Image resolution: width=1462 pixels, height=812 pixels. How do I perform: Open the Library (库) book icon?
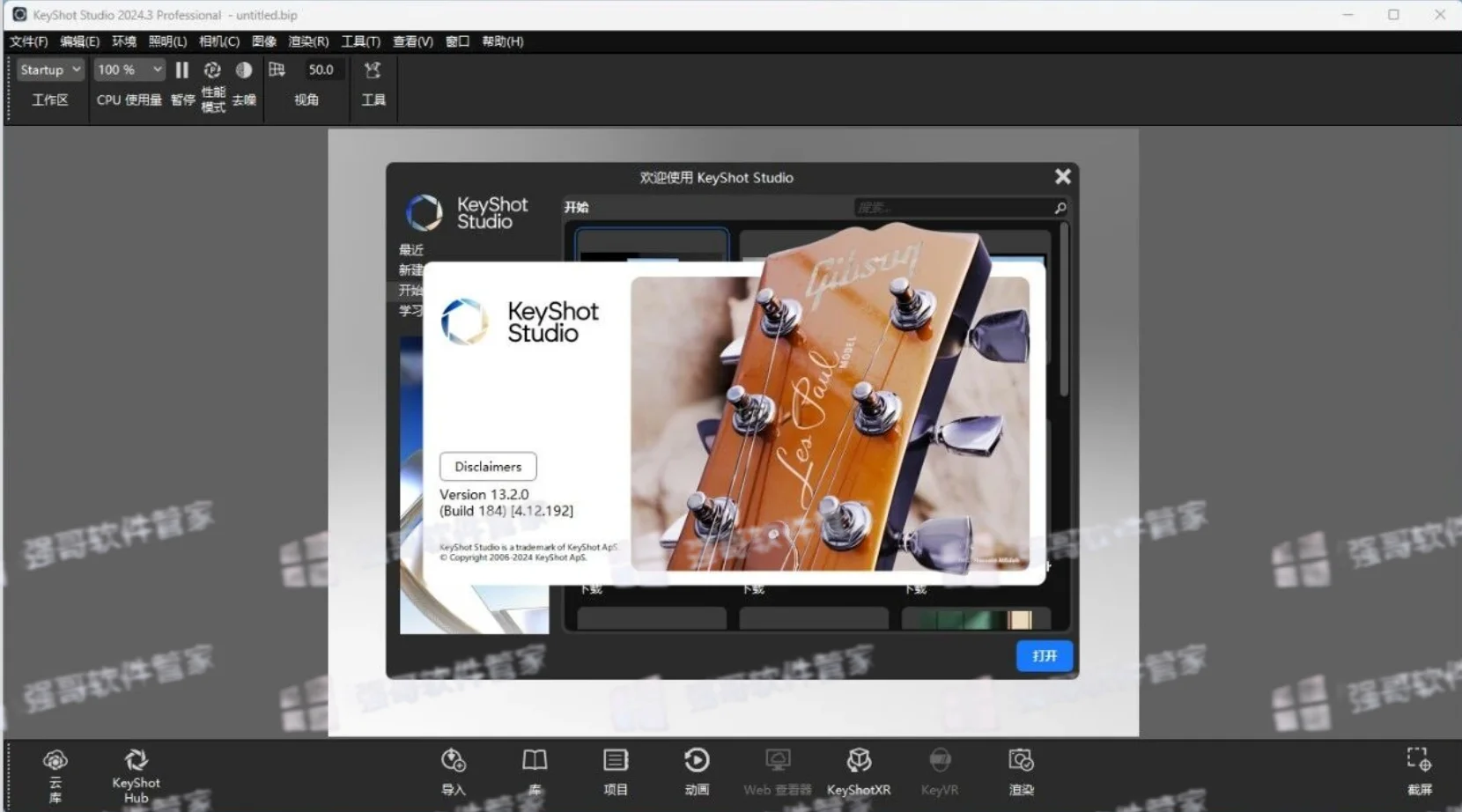pyautogui.click(x=535, y=760)
